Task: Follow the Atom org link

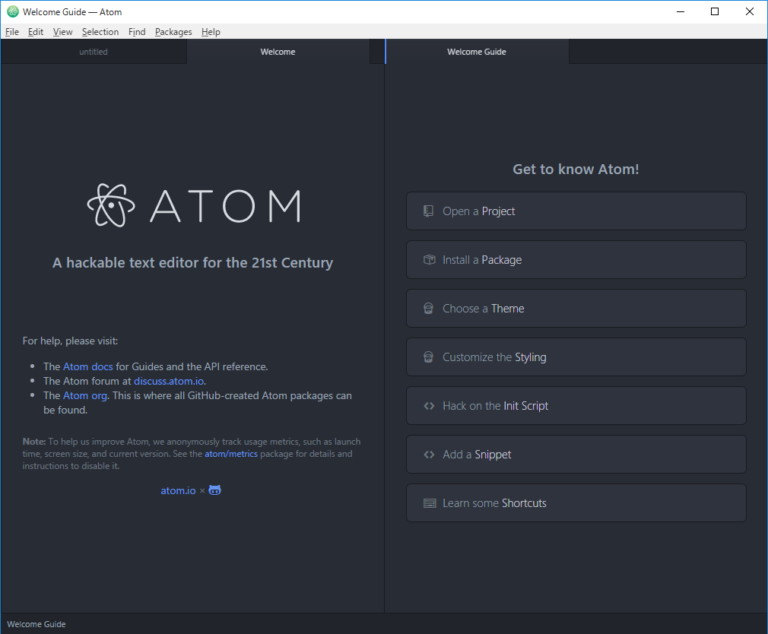Action: (85, 395)
